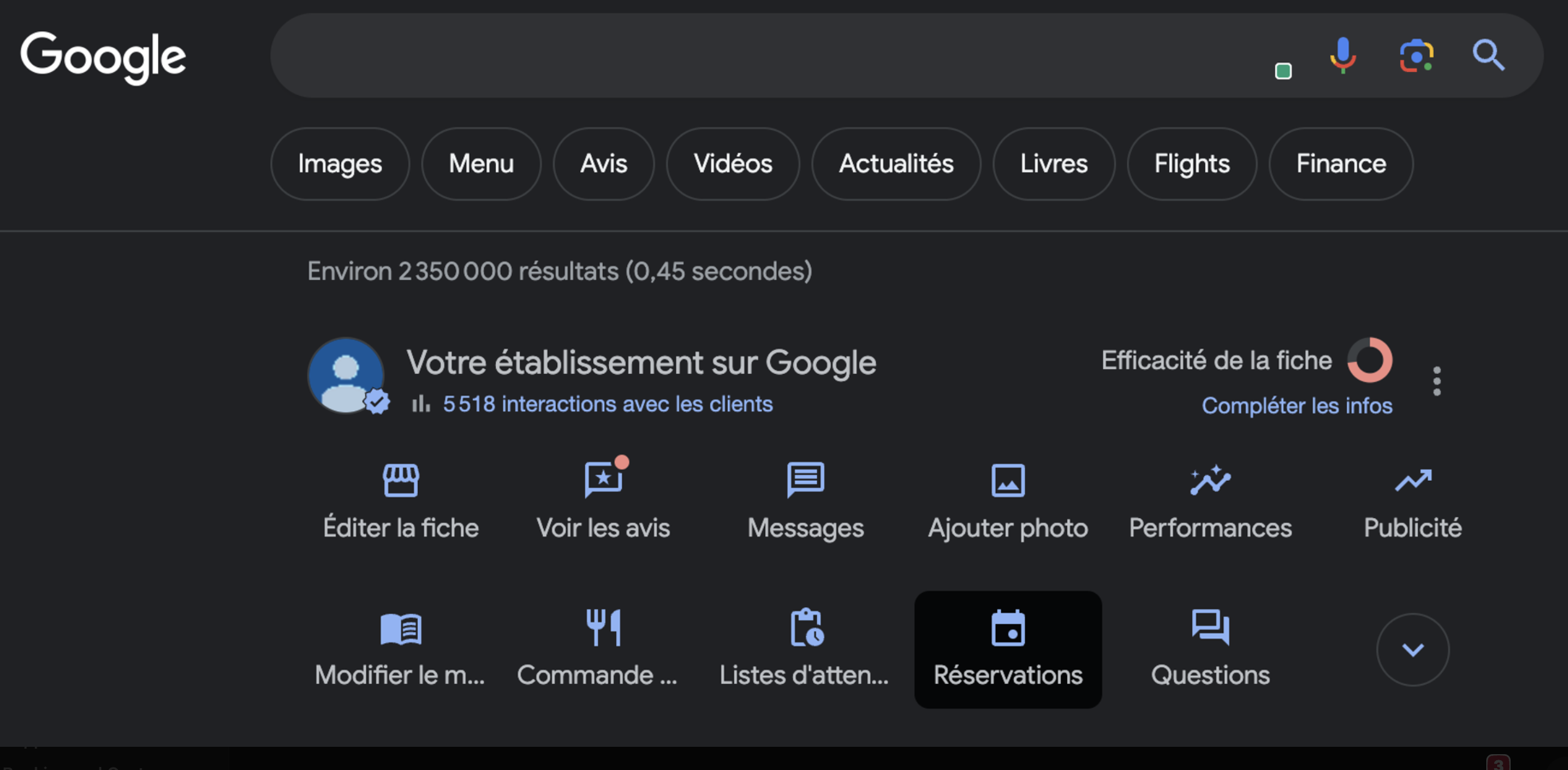
Task: Click the Efficacité de la fiche label
Action: 1217,361
